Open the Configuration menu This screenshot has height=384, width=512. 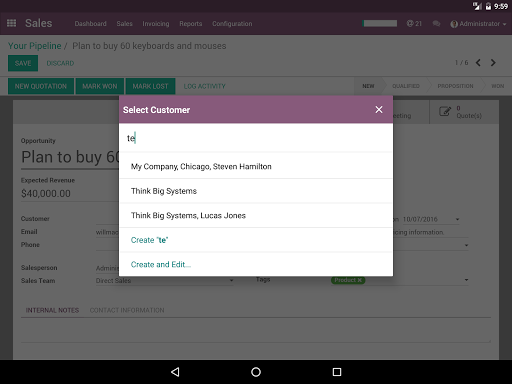232,24
